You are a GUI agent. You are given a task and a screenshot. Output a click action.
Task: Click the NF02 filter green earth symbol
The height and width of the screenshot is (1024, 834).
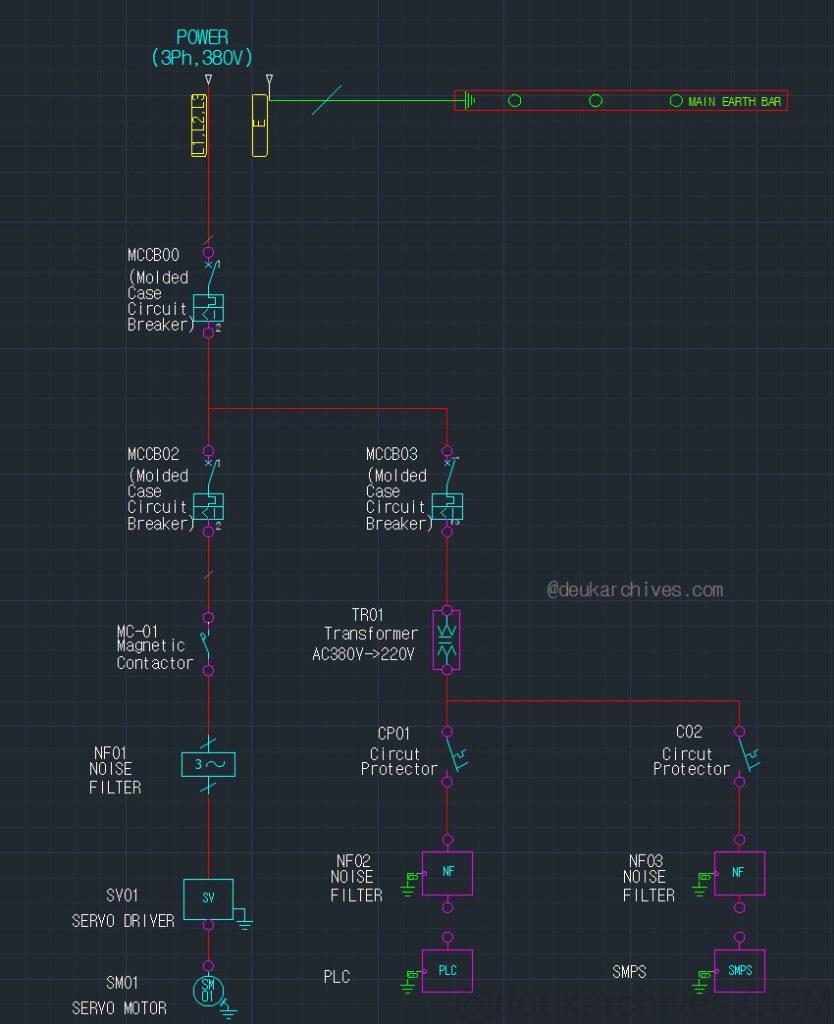[x=410, y=884]
